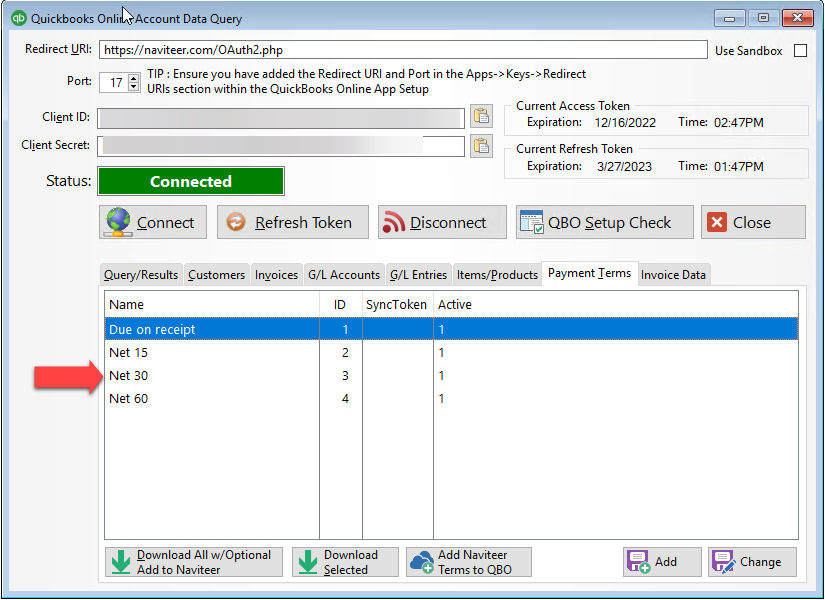
Task: Click the Connect globe button
Action: 153,222
